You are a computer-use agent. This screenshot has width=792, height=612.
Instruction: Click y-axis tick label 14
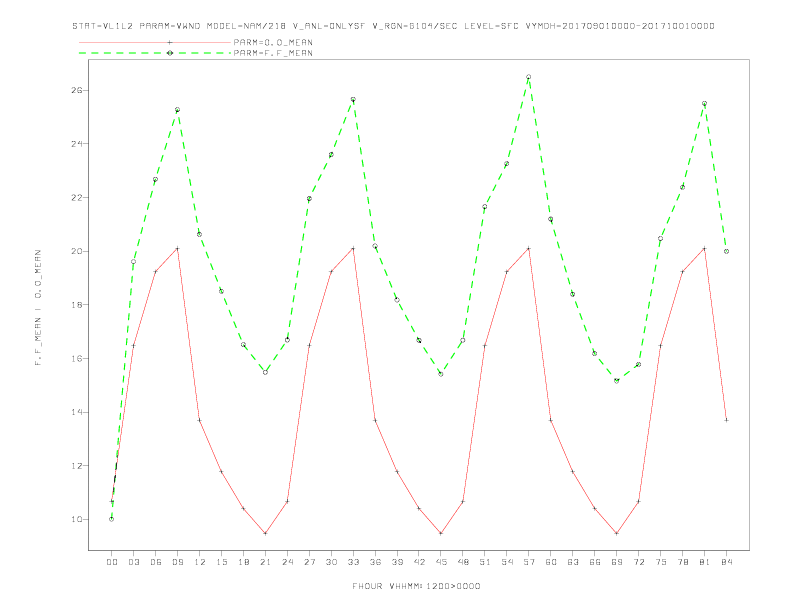pos(77,412)
